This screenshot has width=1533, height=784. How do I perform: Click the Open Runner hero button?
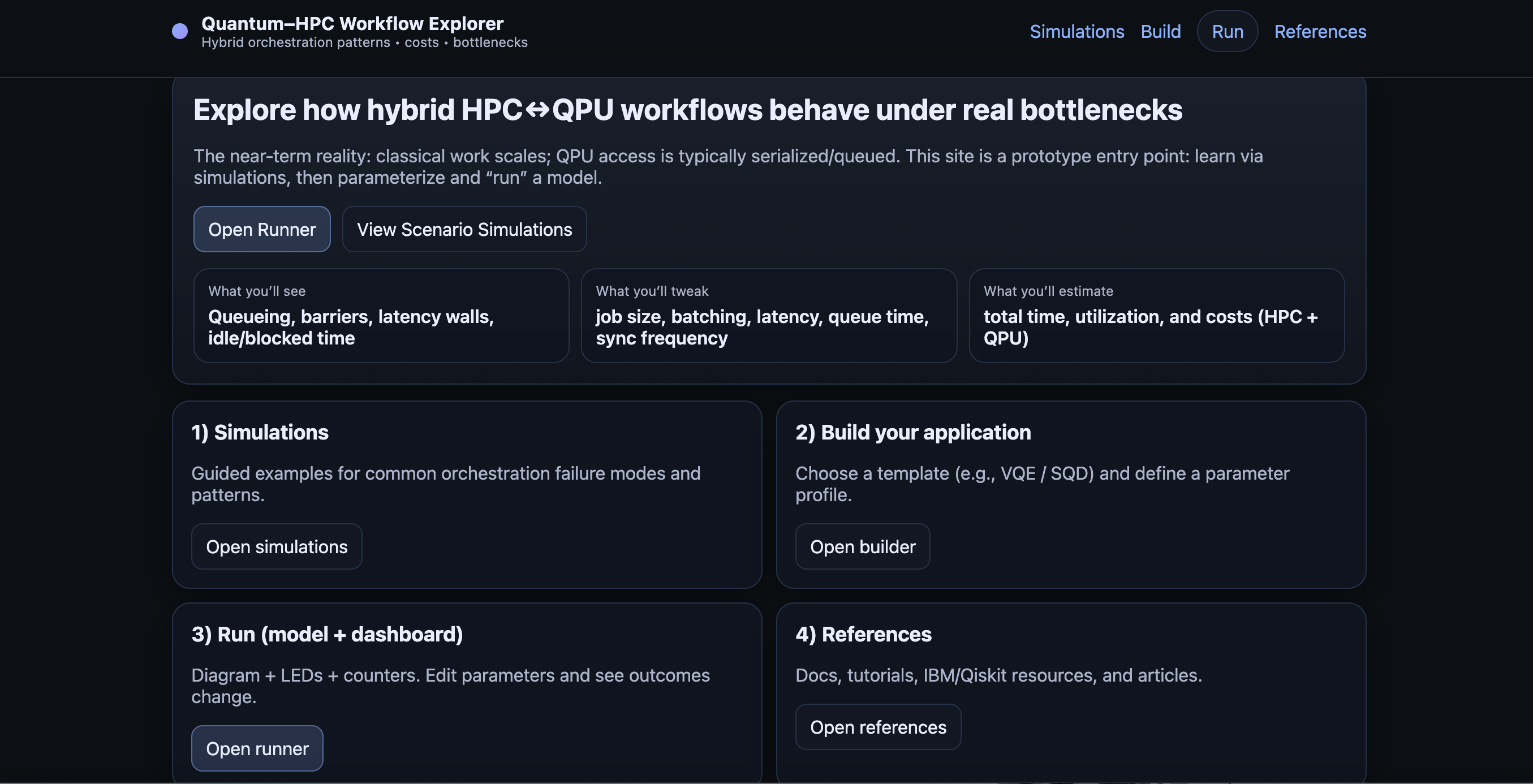click(262, 229)
